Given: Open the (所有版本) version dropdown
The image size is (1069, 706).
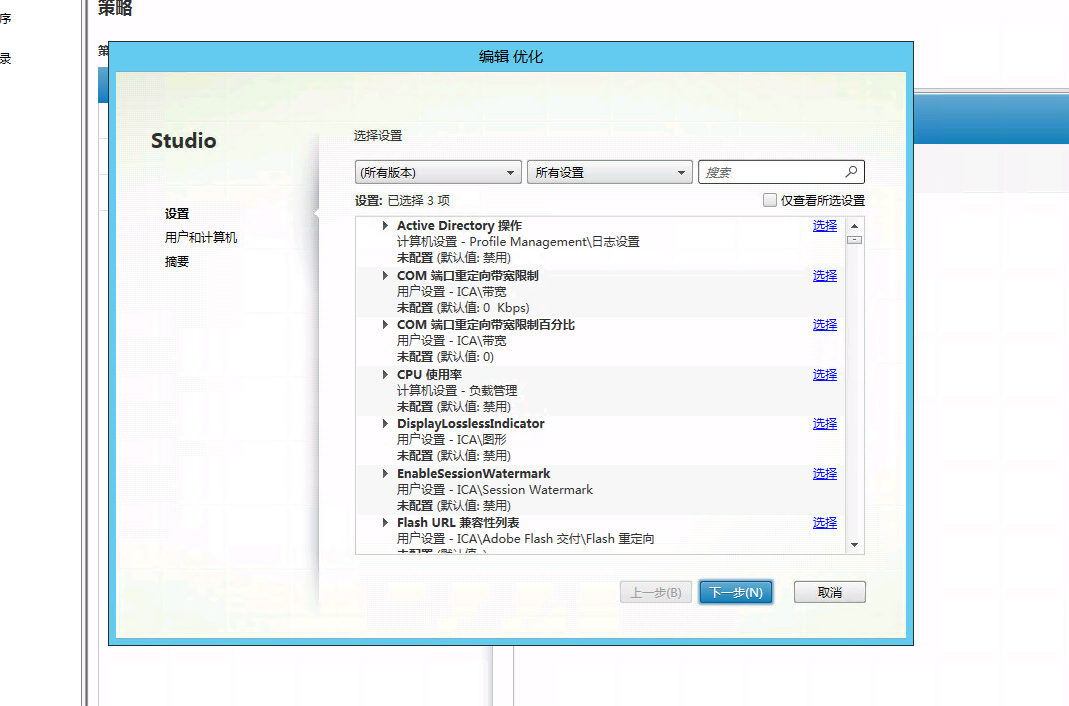Looking at the screenshot, I should (x=438, y=172).
